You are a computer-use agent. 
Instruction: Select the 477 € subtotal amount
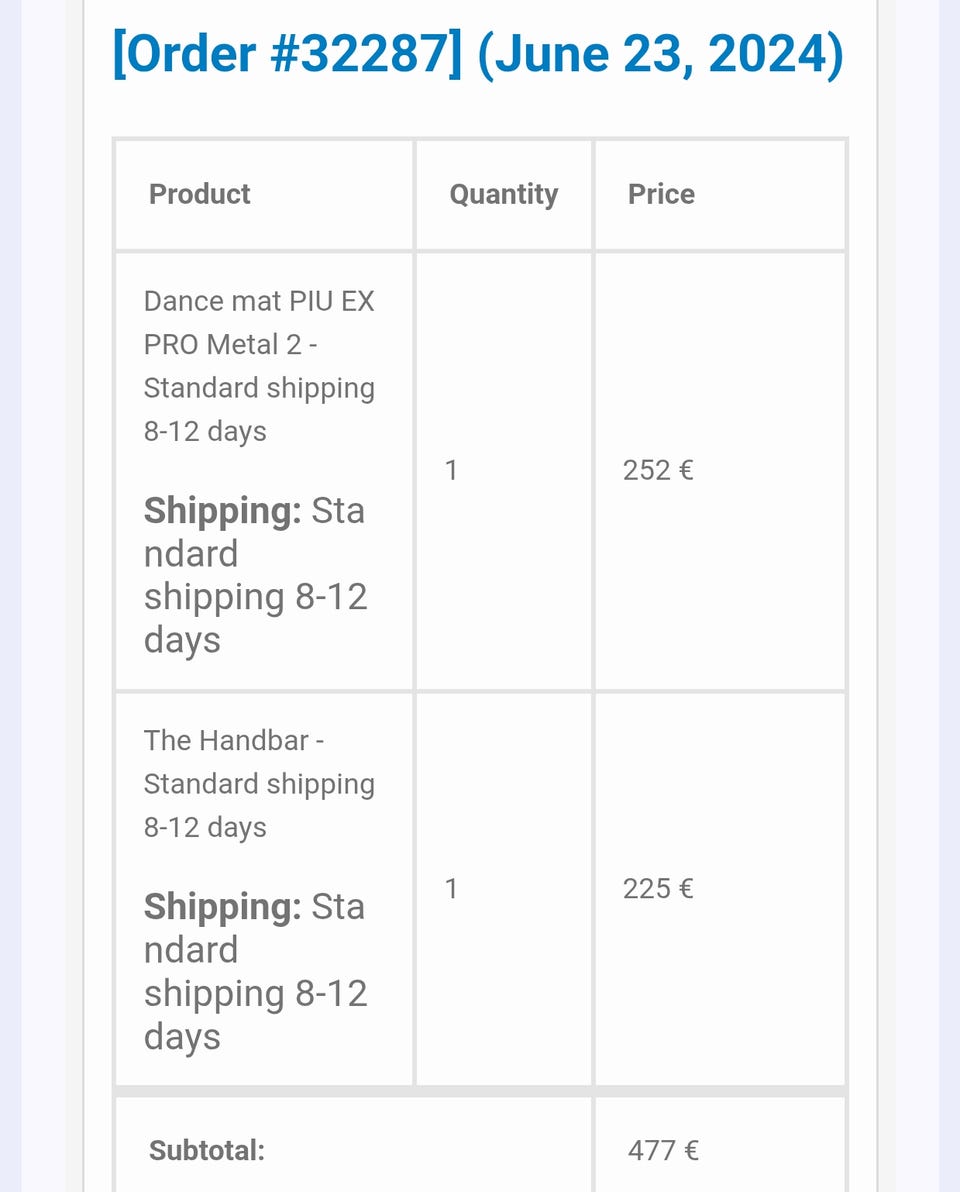click(663, 1150)
